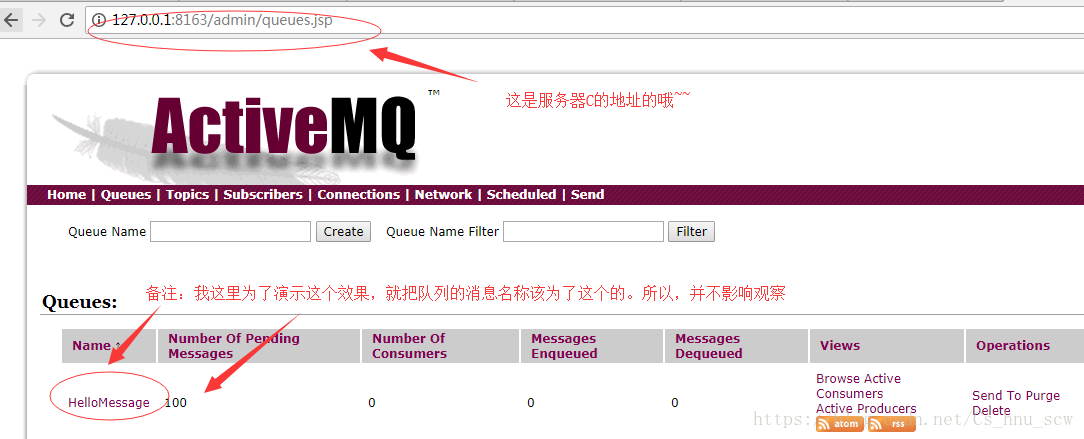Open the Network menu item
This screenshot has height=439, width=1084.
(443, 195)
